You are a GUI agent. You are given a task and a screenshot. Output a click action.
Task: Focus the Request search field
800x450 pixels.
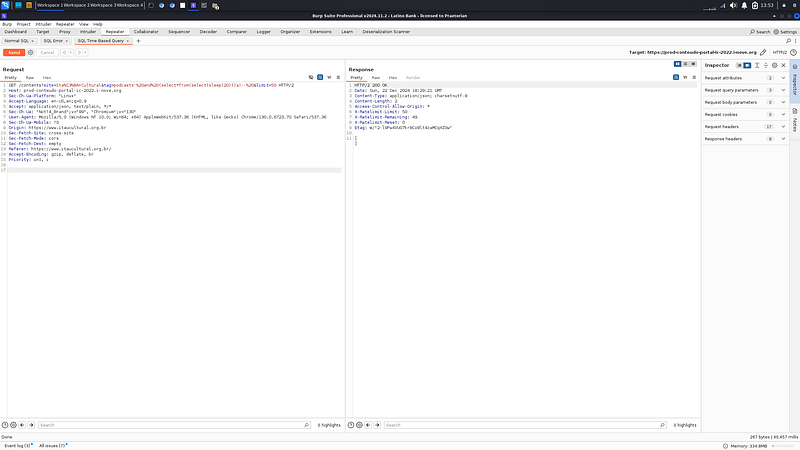point(174,425)
